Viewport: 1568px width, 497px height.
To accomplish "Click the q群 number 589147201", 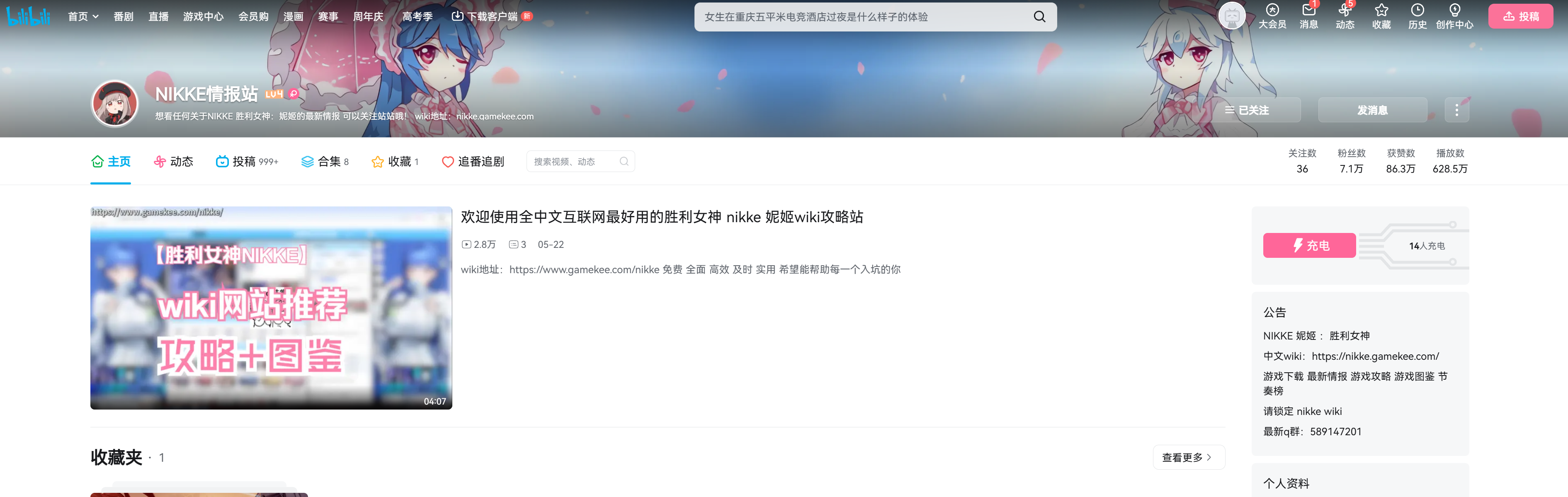I will [1335, 432].
